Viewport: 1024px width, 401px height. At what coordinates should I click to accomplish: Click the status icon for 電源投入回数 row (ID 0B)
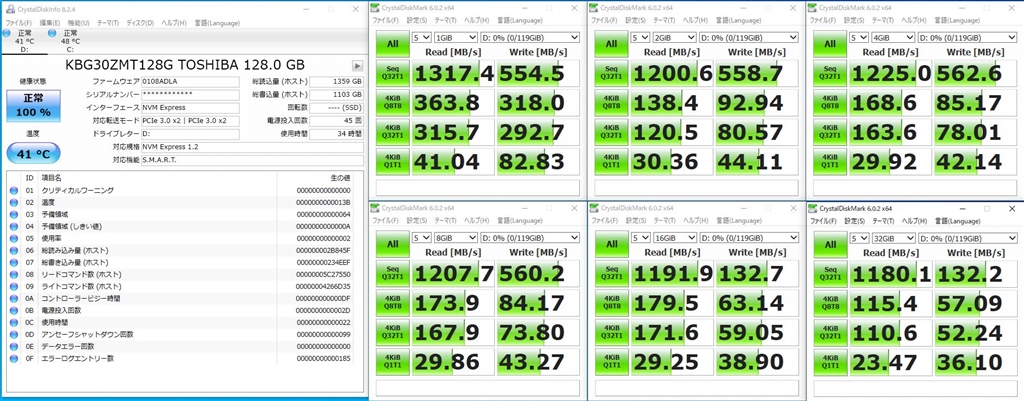pos(14,310)
